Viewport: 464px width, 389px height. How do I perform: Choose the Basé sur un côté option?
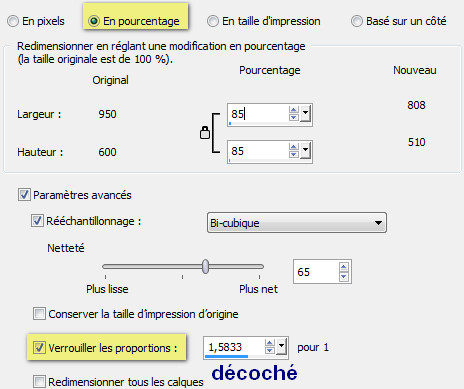357,21
